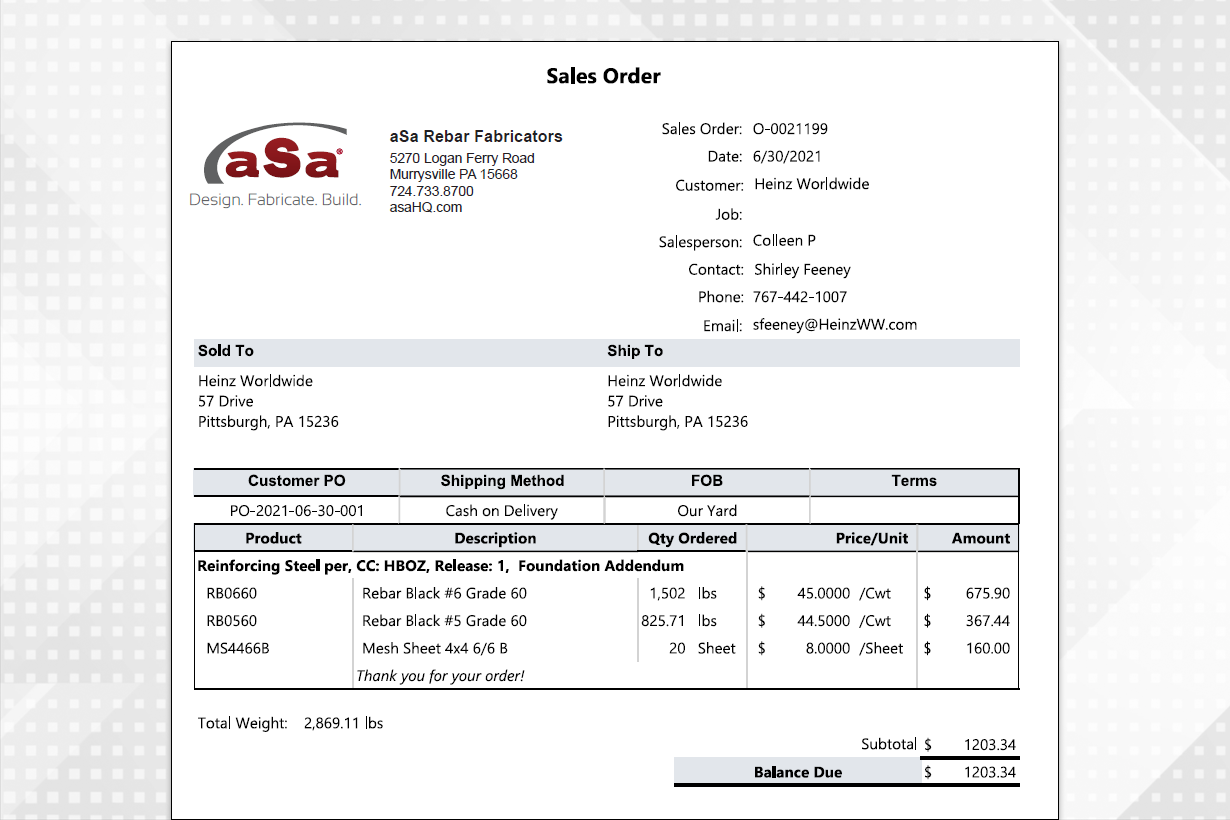Image resolution: width=1230 pixels, height=820 pixels.
Task: Click Pittsburgh, PA 15236 under Sold To
Action: [x=268, y=422]
